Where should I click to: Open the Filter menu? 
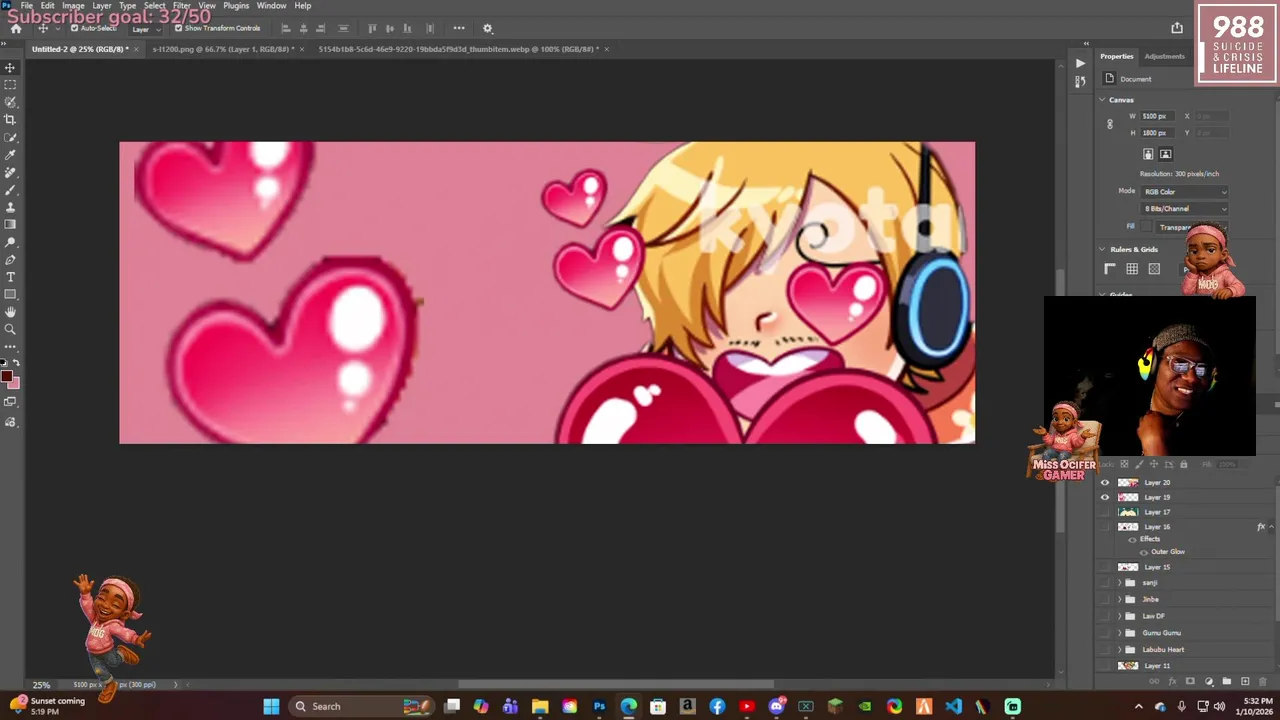click(181, 6)
